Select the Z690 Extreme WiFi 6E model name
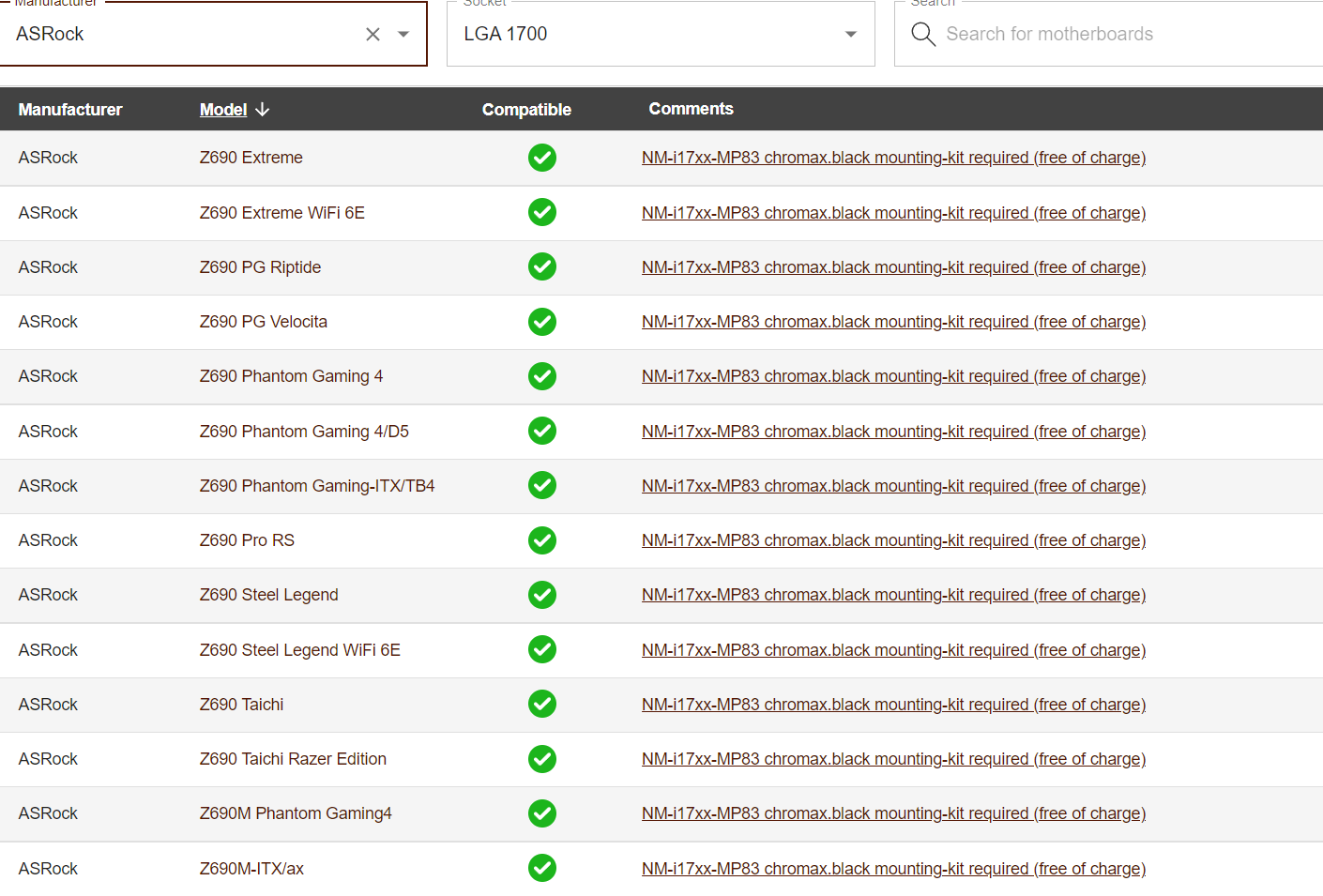The image size is (1323, 896). 282,213
